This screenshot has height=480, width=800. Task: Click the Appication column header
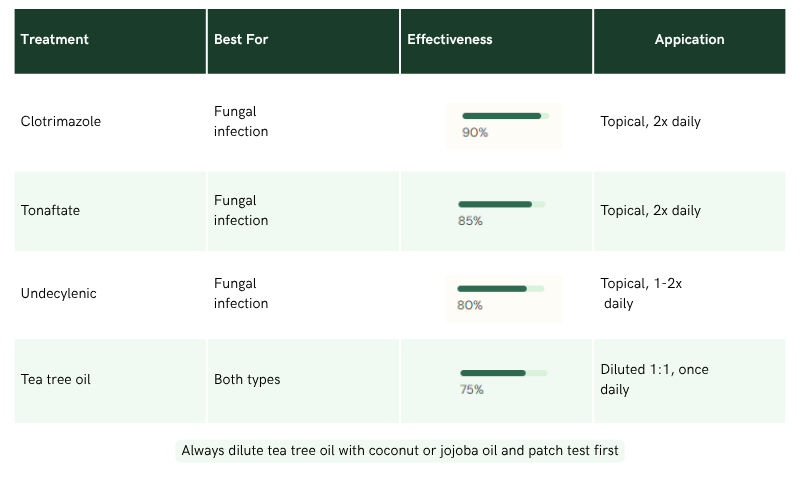click(x=689, y=40)
